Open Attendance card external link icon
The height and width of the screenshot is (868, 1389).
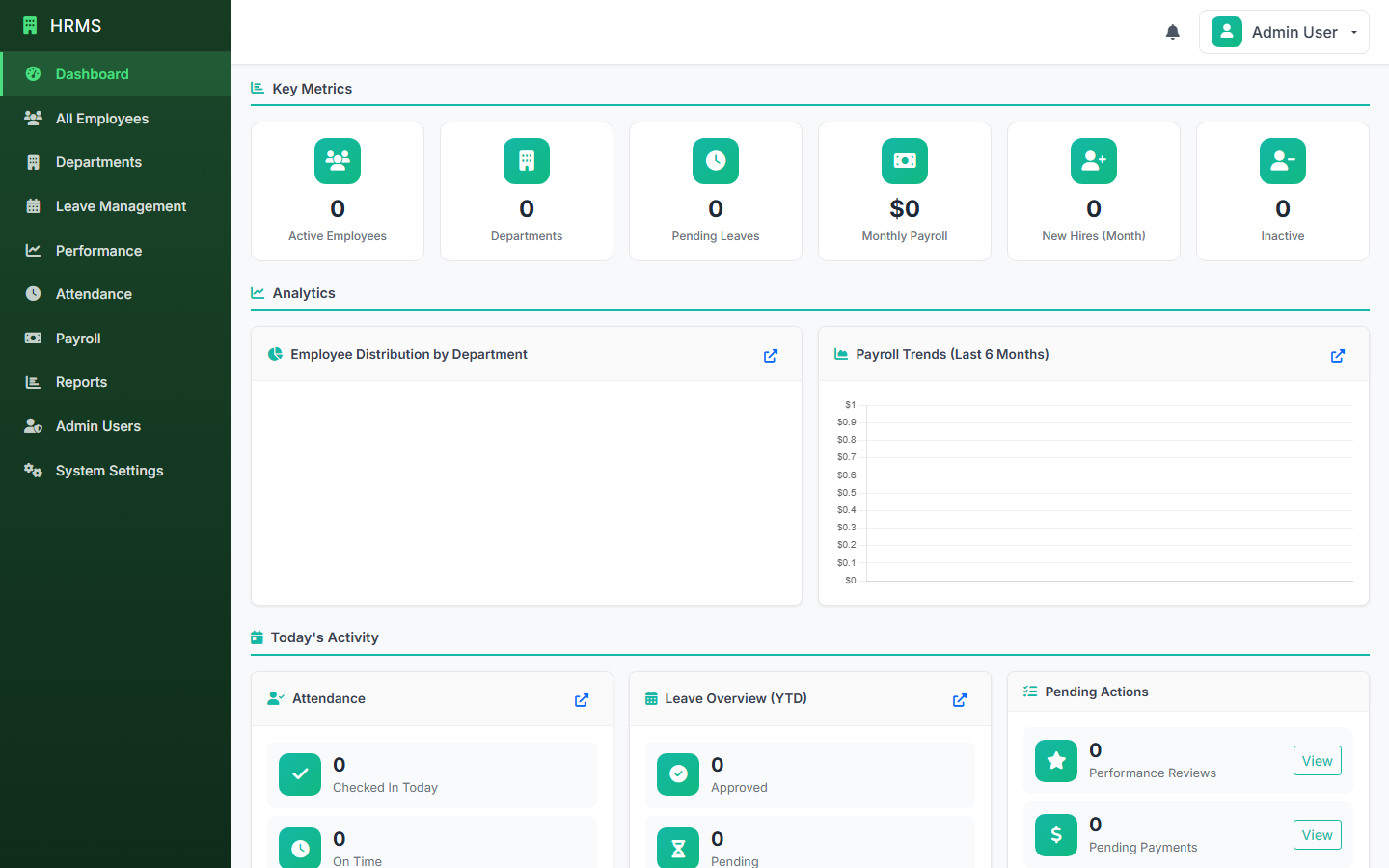(582, 700)
